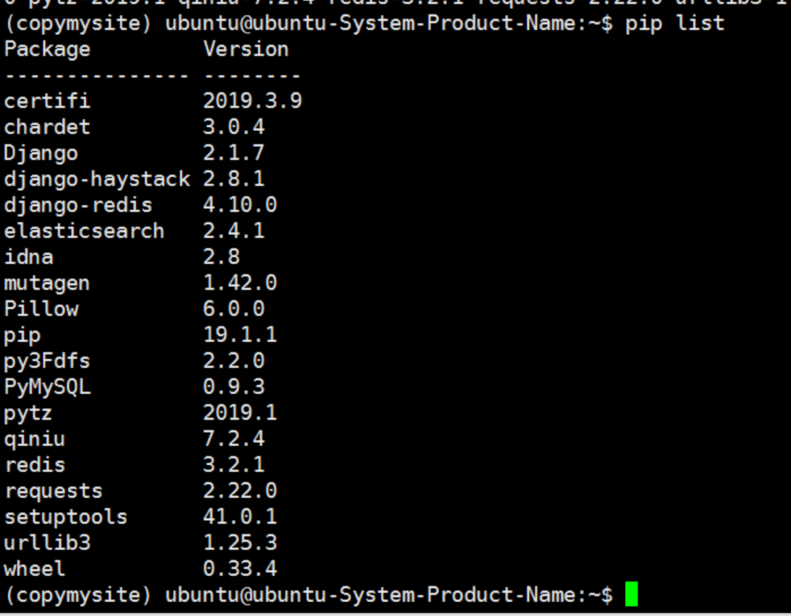This screenshot has height=616, width=791.
Task: Click version '1.42.0' of mutagen
Action: (240, 283)
